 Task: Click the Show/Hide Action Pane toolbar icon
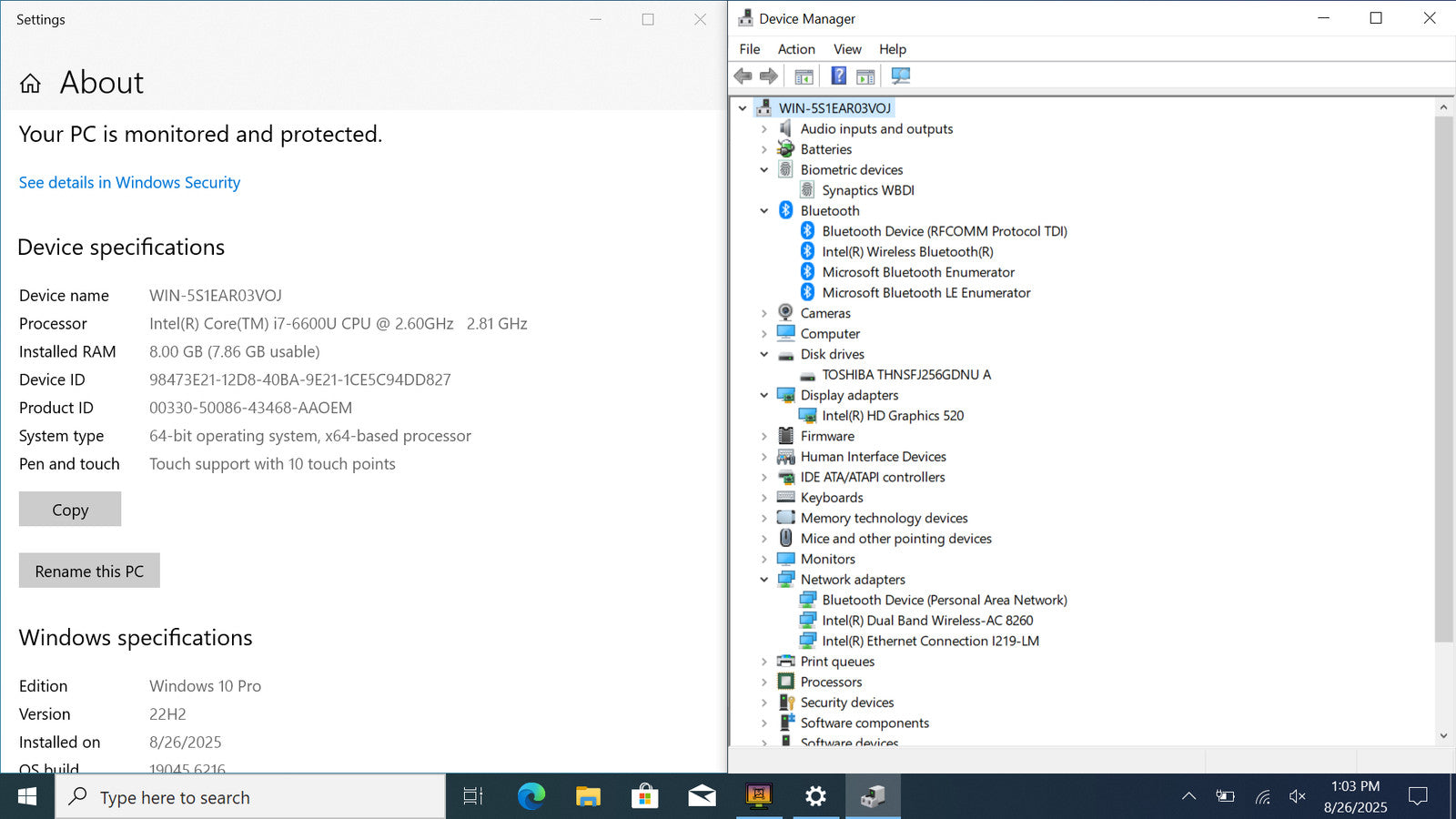click(x=865, y=76)
